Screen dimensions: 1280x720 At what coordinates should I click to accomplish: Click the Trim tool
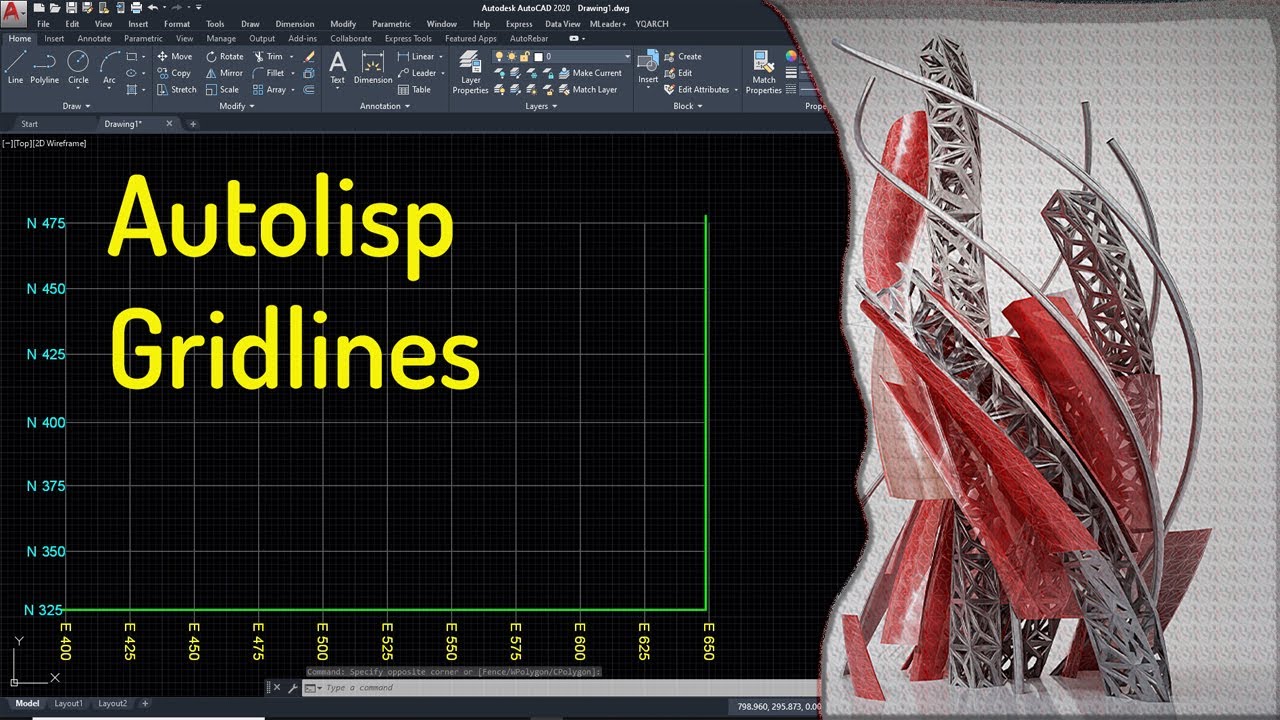(x=268, y=57)
